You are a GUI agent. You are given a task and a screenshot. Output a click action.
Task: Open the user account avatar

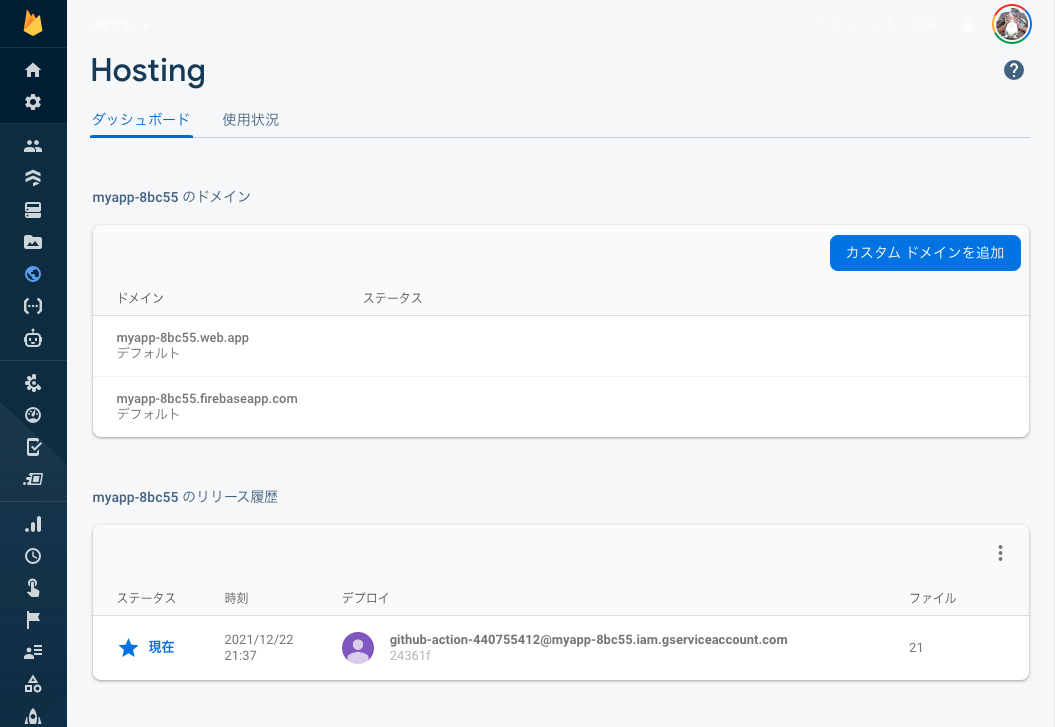[x=1011, y=24]
